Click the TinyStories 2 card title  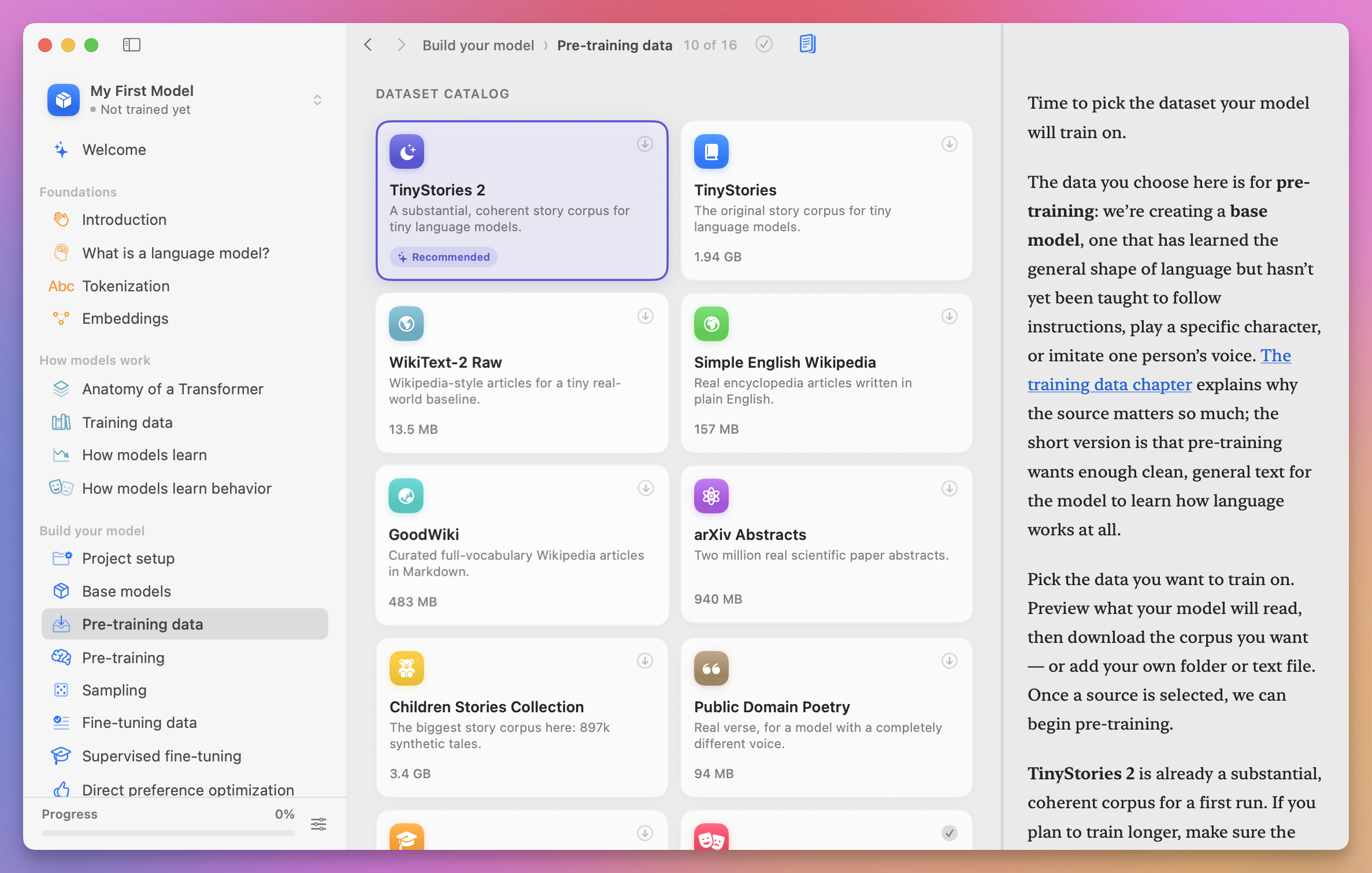pyautogui.click(x=437, y=190)
